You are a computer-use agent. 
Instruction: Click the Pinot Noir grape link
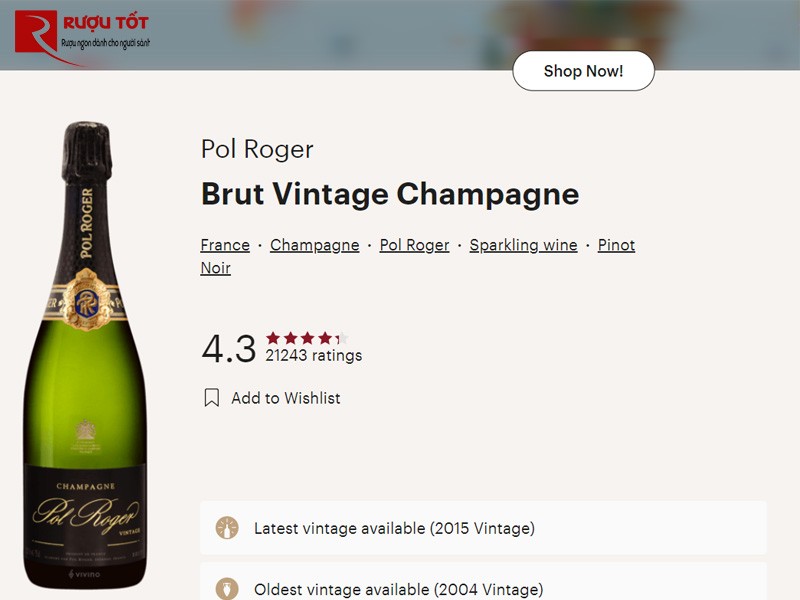click(616, 244)
